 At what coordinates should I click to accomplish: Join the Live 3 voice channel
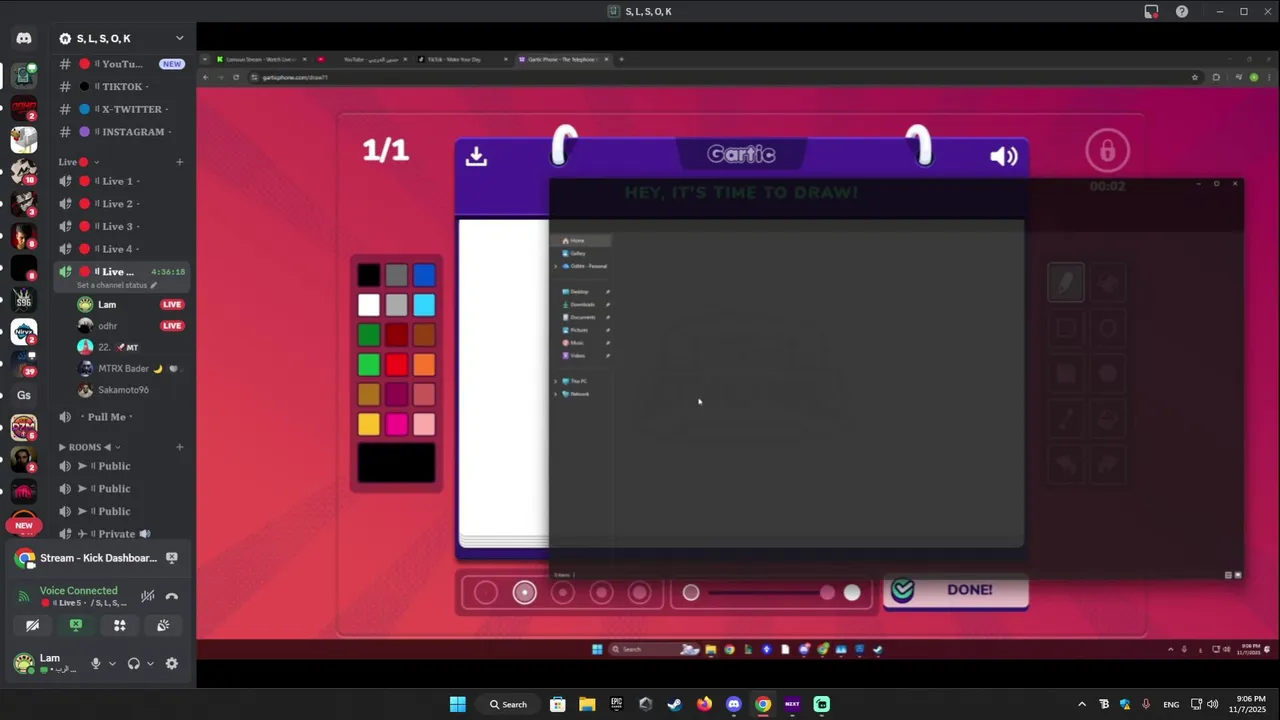tap(123, 226)
